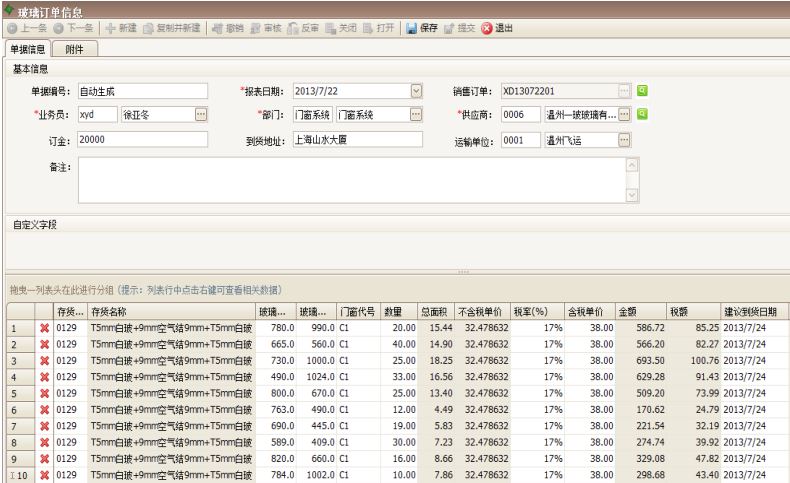Click the 撤销 toolbar button

click(x=228, y=28)
